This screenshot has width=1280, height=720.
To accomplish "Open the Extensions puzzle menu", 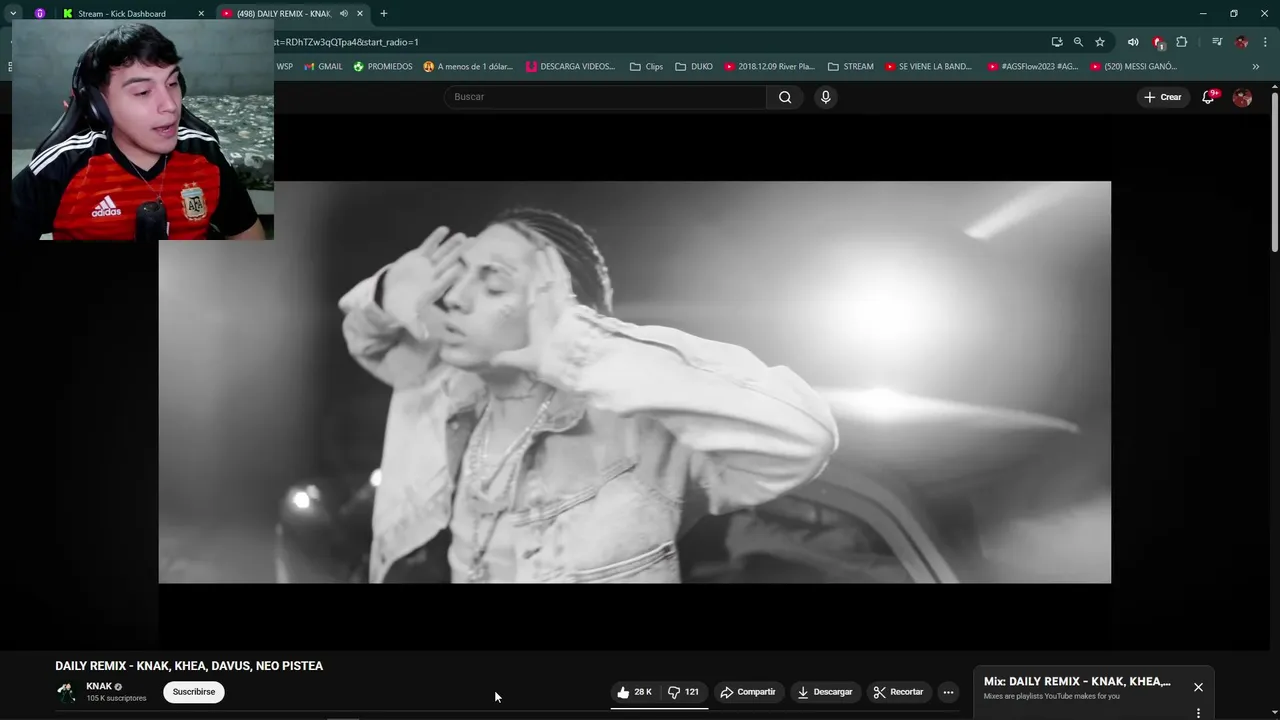I will tap(1182, 42).
